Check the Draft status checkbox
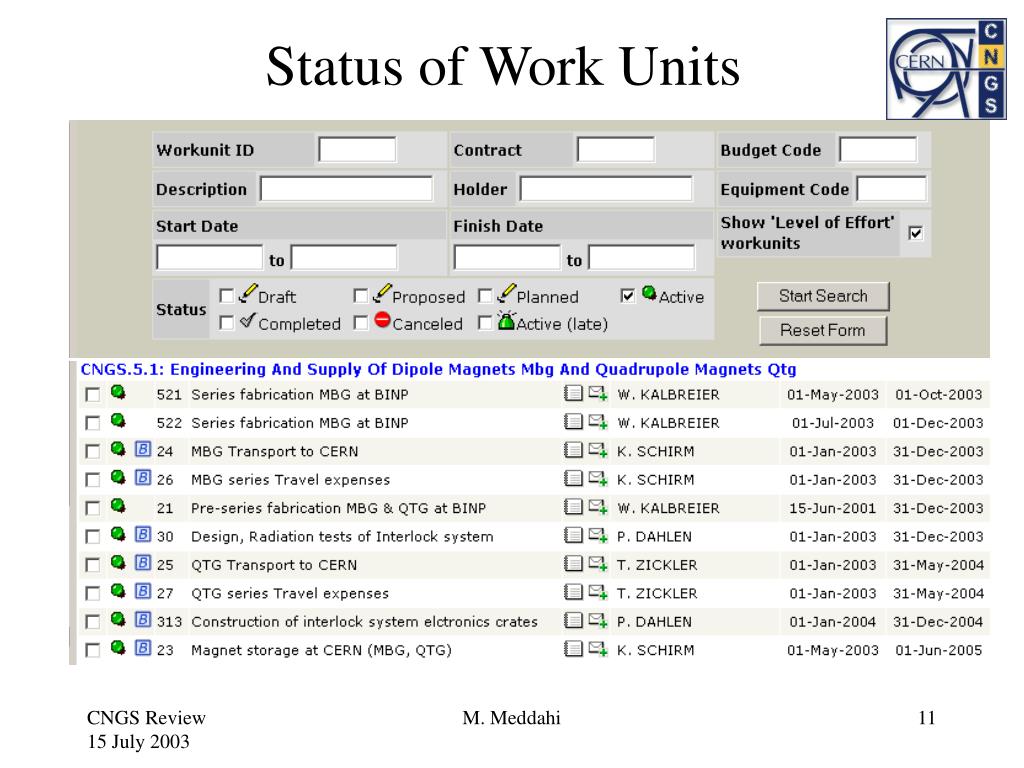The height and width of the screenshot is (768, 1024). [x=226, y=296]
